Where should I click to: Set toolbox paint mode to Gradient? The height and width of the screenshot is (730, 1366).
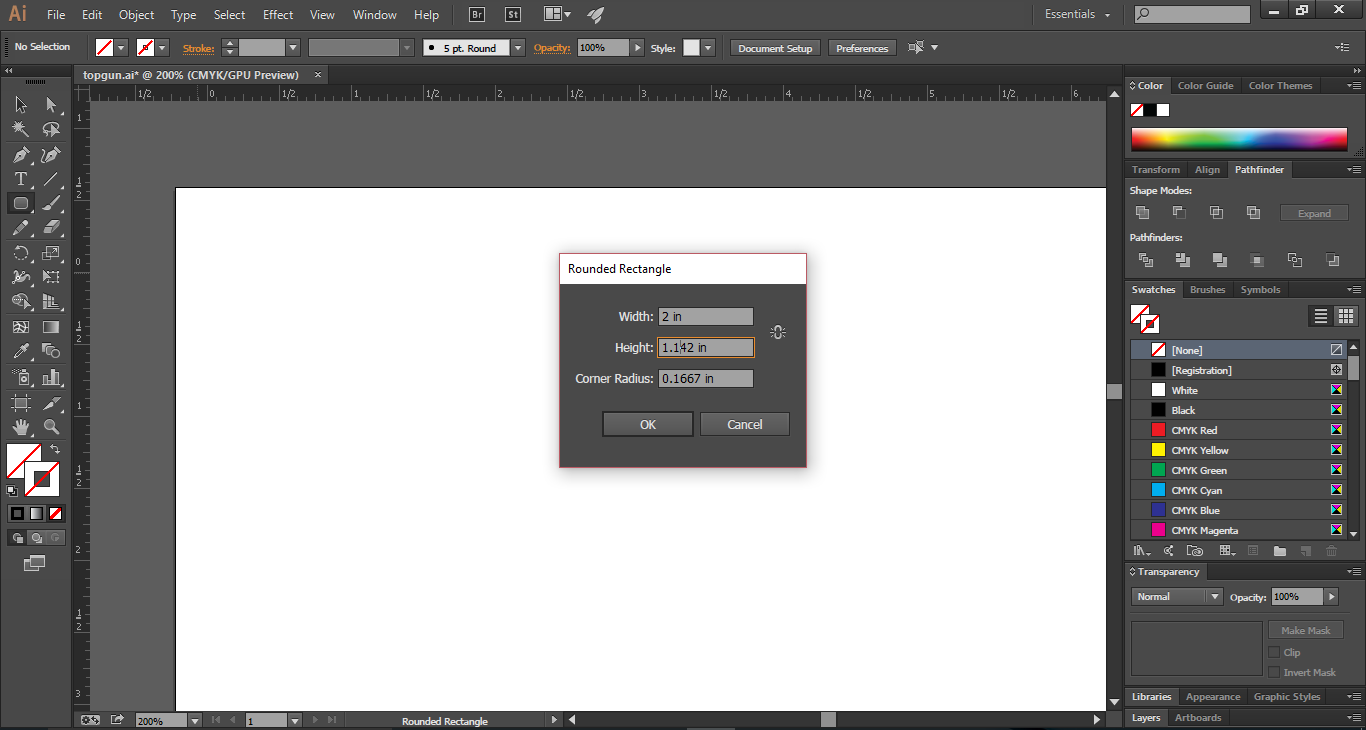tap(36, 513)
